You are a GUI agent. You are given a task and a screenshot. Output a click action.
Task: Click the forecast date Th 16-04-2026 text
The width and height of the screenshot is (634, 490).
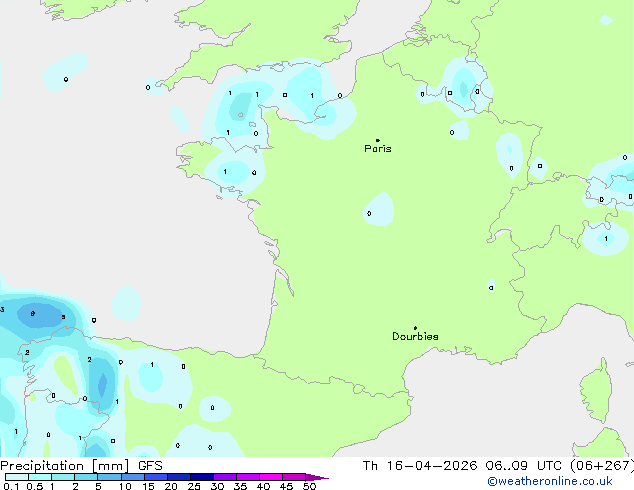[420, 466]
